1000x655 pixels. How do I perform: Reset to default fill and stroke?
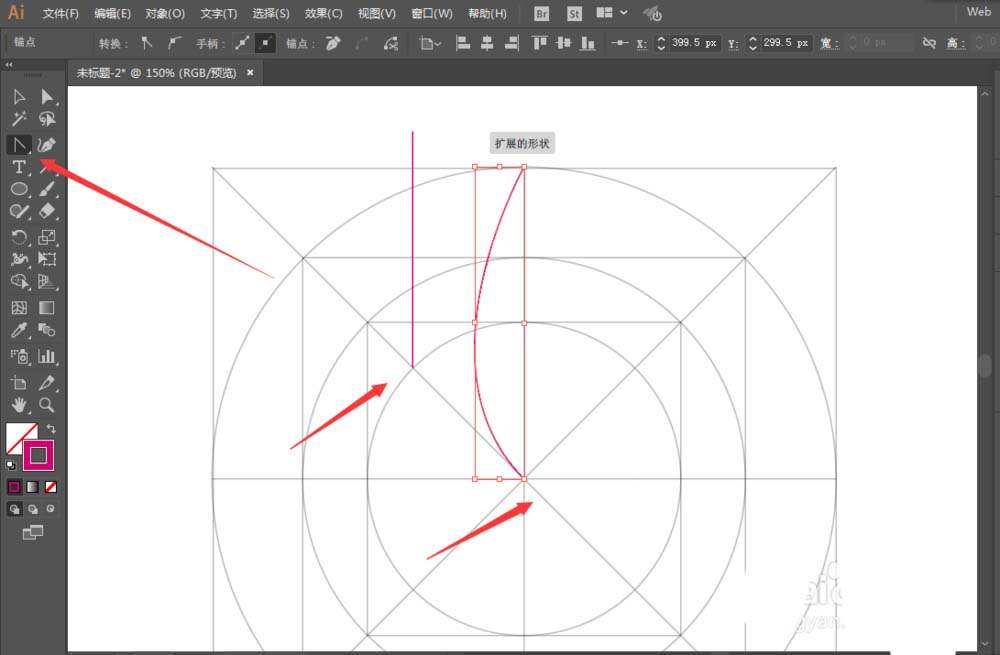tap(11, 465)
